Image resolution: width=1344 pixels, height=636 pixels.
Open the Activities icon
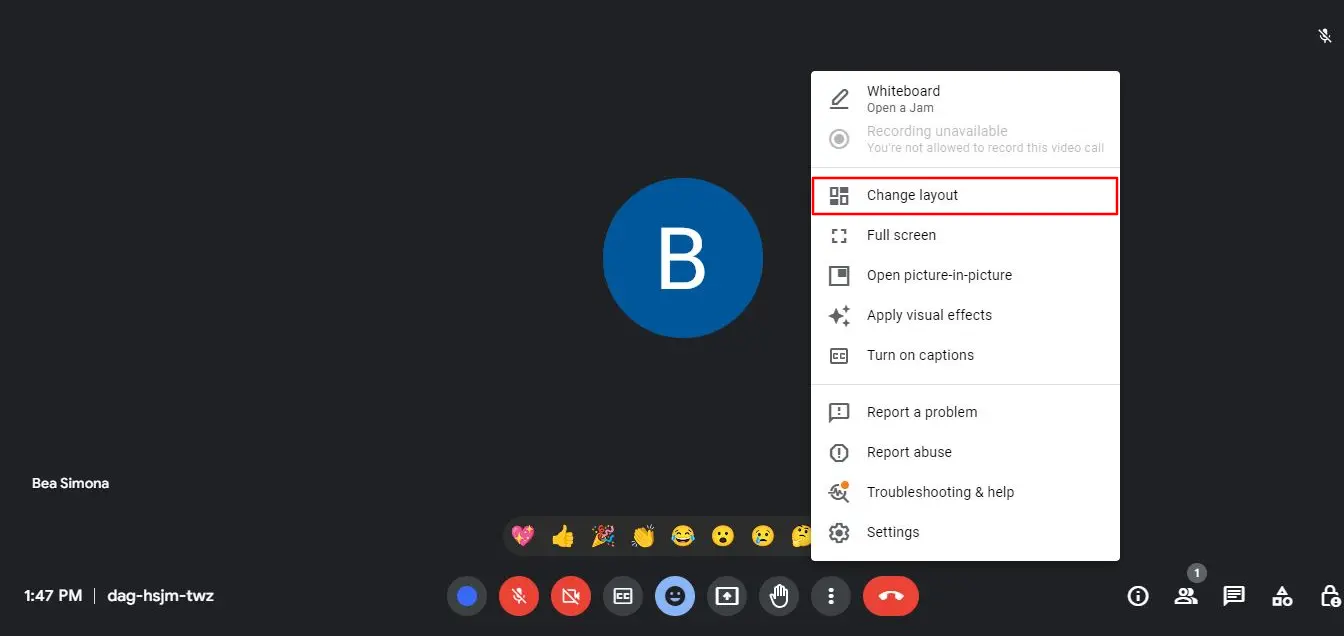coord(1282,595)
